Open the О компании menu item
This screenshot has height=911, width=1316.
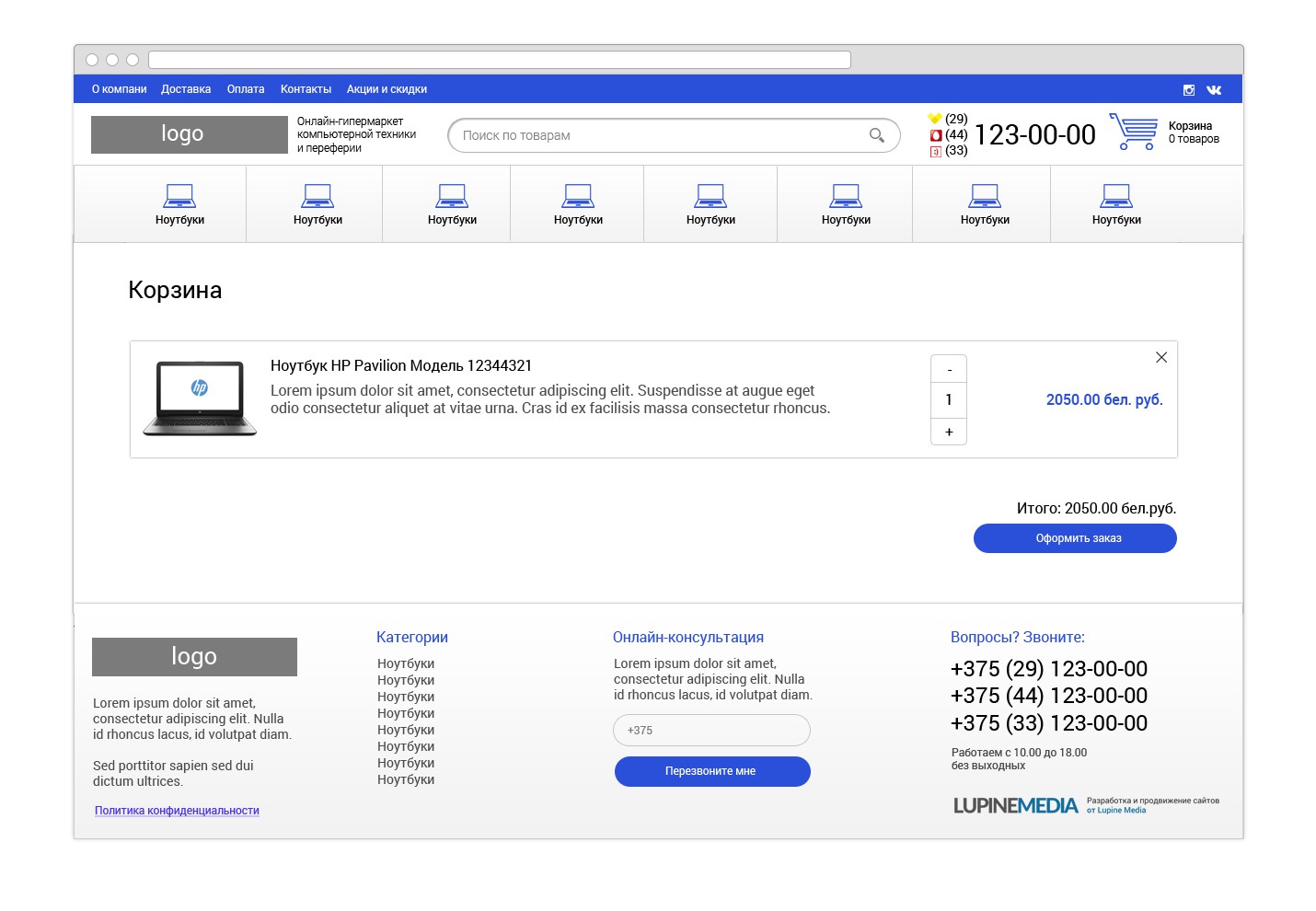click(x=120, y=89)
